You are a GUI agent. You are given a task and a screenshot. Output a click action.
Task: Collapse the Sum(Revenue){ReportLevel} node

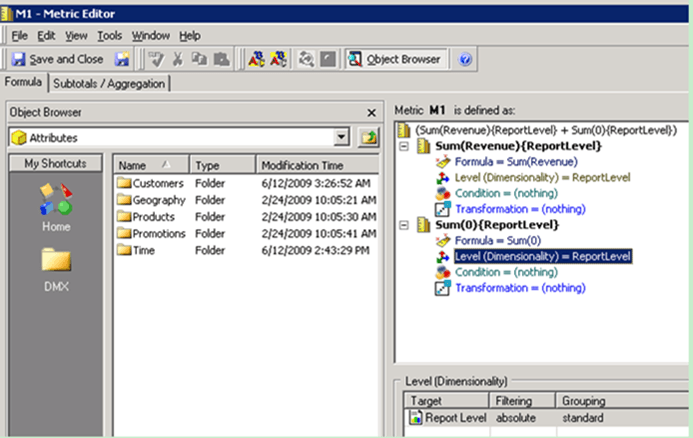coord(404,146)
